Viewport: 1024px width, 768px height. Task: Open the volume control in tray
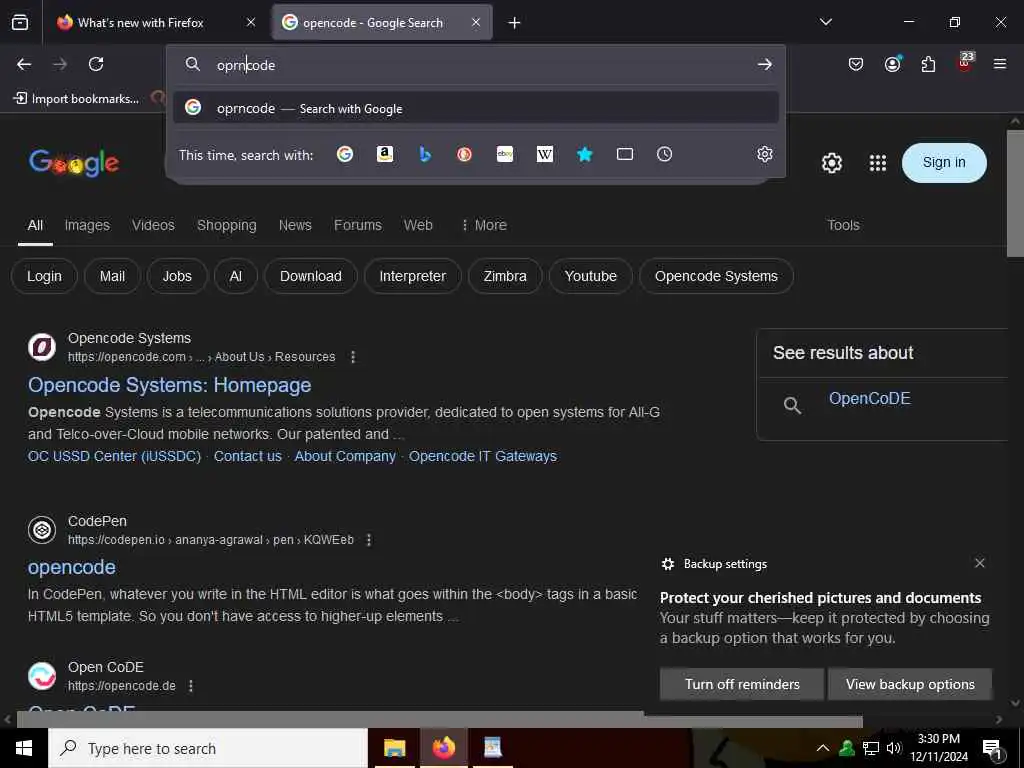[894, 748]
